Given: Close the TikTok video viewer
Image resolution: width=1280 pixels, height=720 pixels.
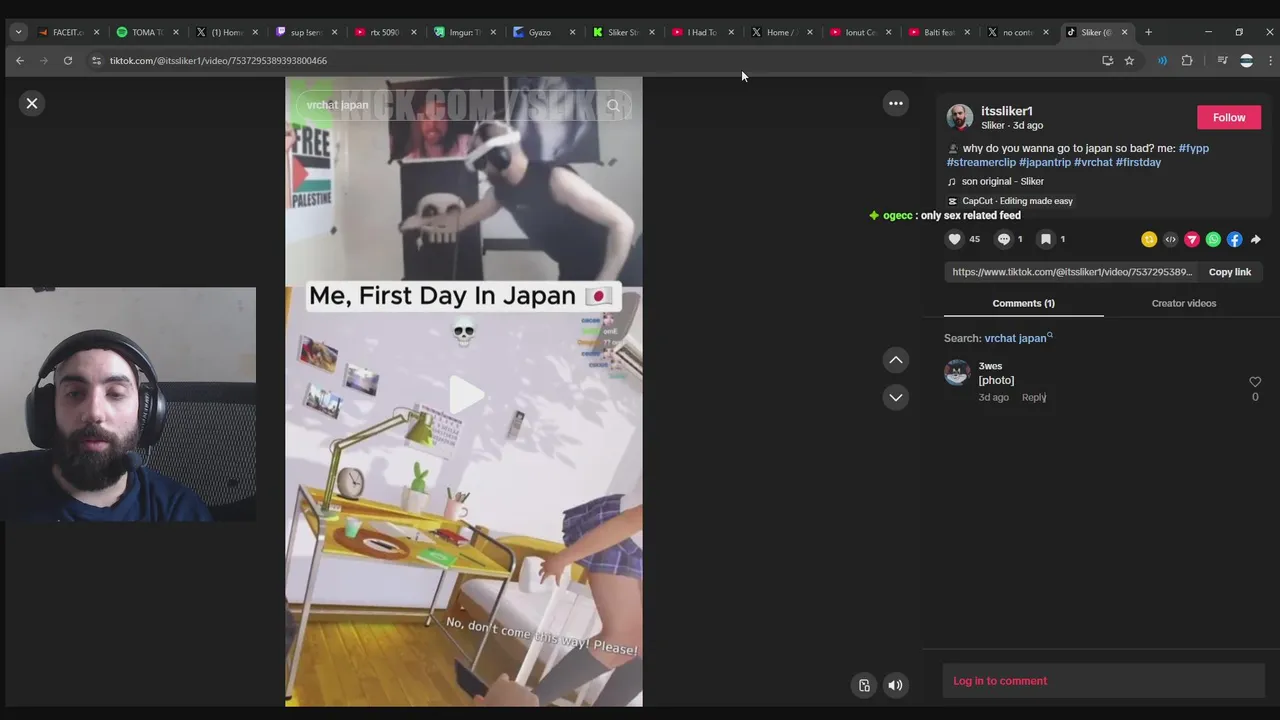Looking at the screenshot, I should [32, 103].
